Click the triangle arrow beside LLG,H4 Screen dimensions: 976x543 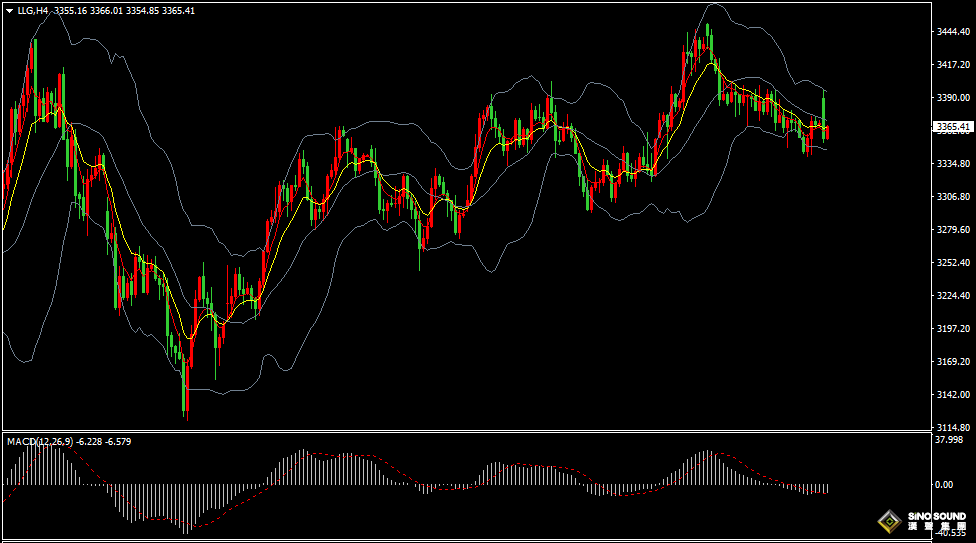point(9,11)
